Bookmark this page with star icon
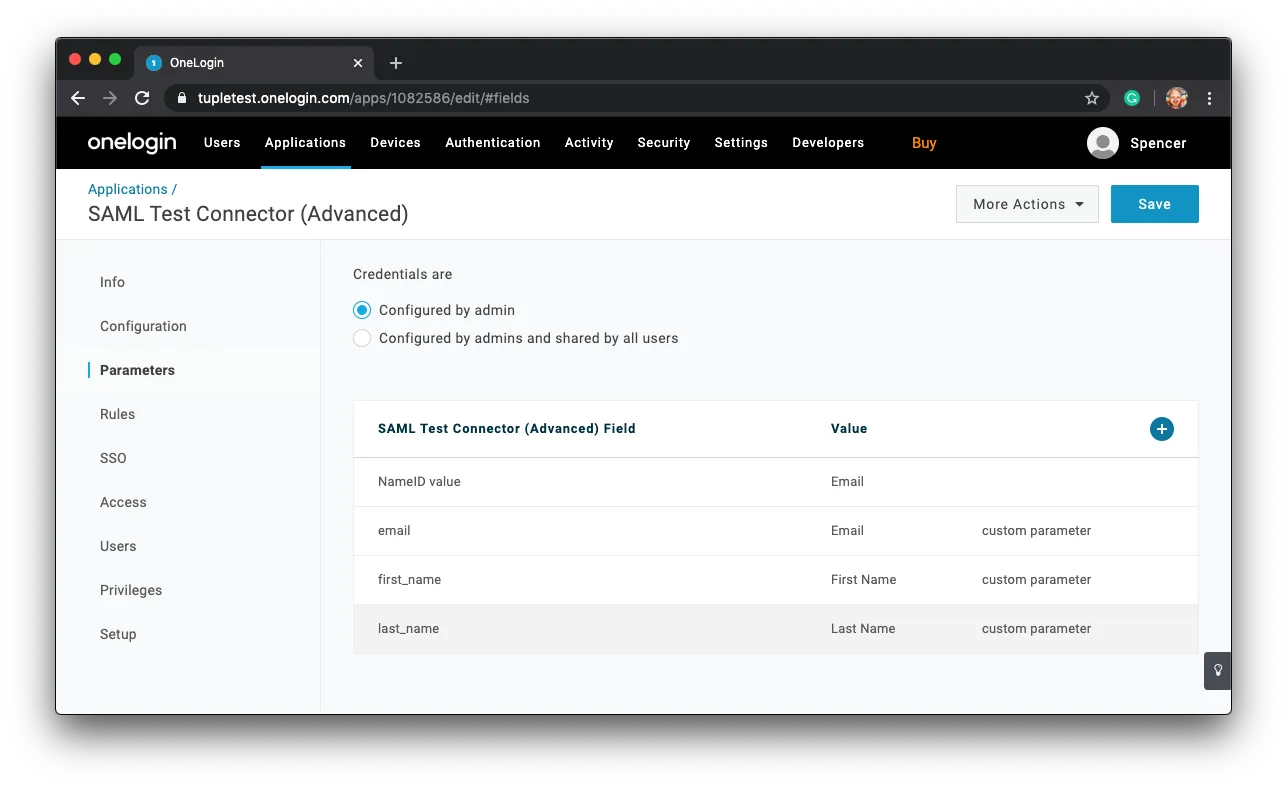The width and height of the screenshot is (1287, 788). (x=1092, y=98)
